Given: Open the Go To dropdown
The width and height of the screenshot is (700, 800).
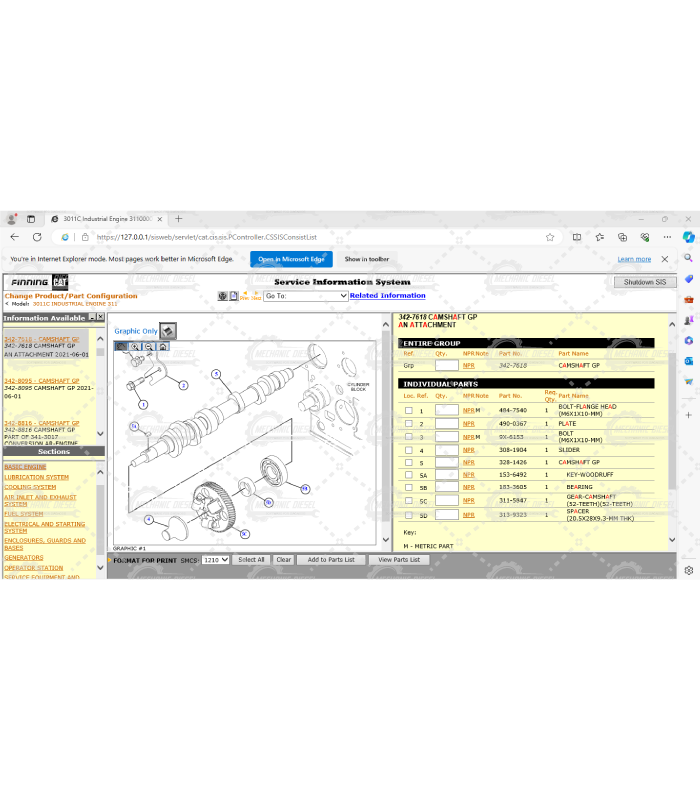Looking at the screenshot, I should pos(306,296).
